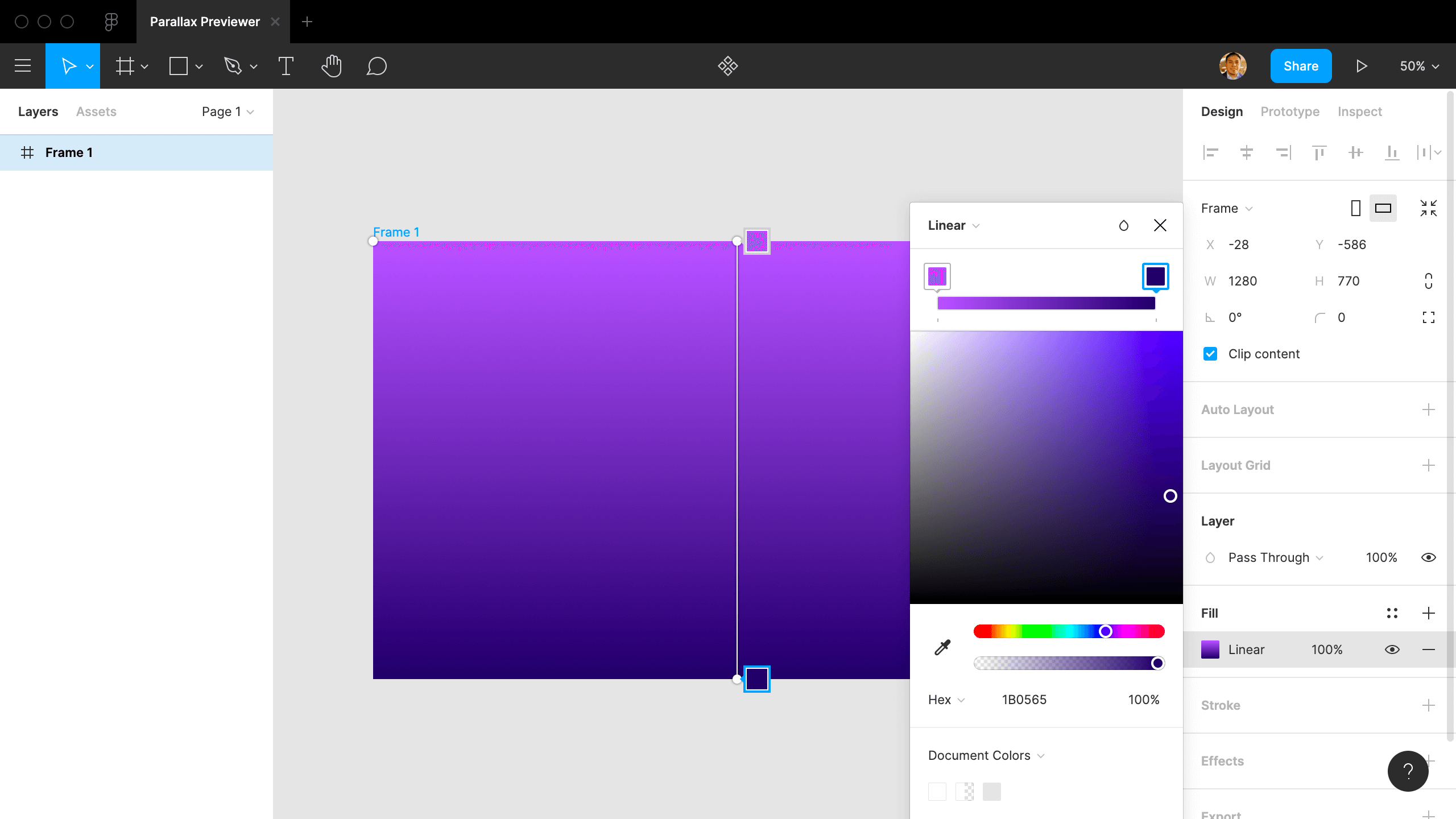Click the resize to fit icon
Image resolution: width=1456 pixels, height=819 pixels.
[x=1428, y=208]
